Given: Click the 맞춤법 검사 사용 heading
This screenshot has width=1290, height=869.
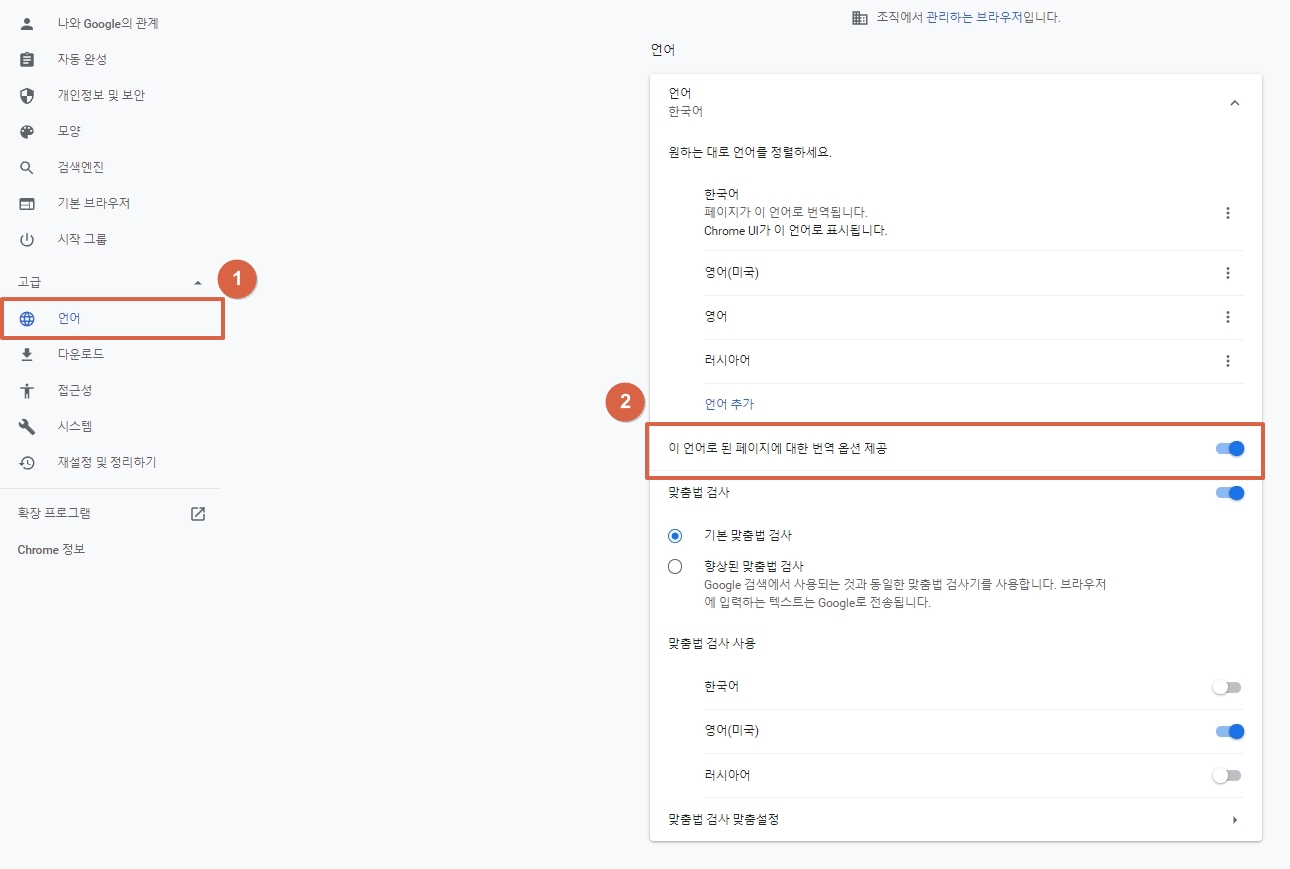Looking at the screenshot, I should [x=712, y=643].
